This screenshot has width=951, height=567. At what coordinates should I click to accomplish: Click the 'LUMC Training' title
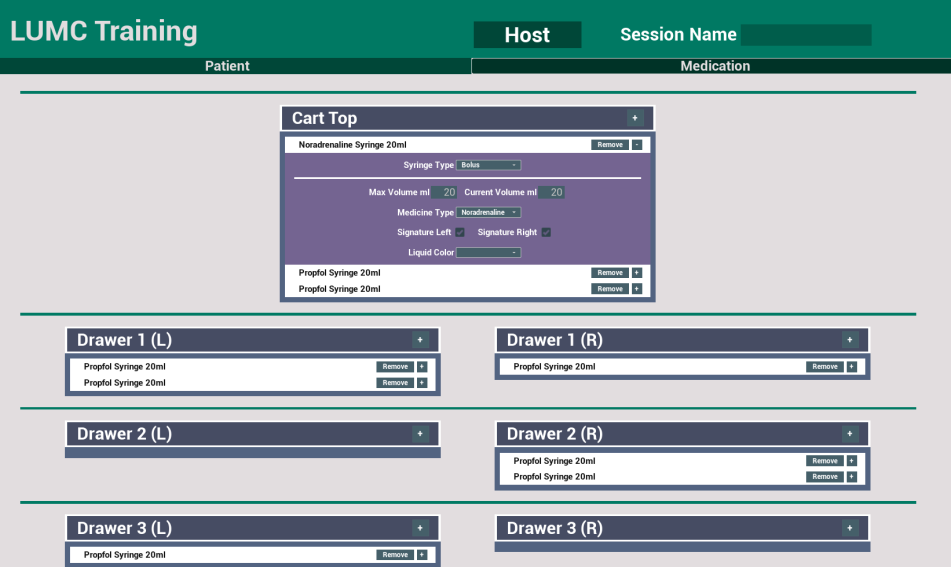coord(104,32)
